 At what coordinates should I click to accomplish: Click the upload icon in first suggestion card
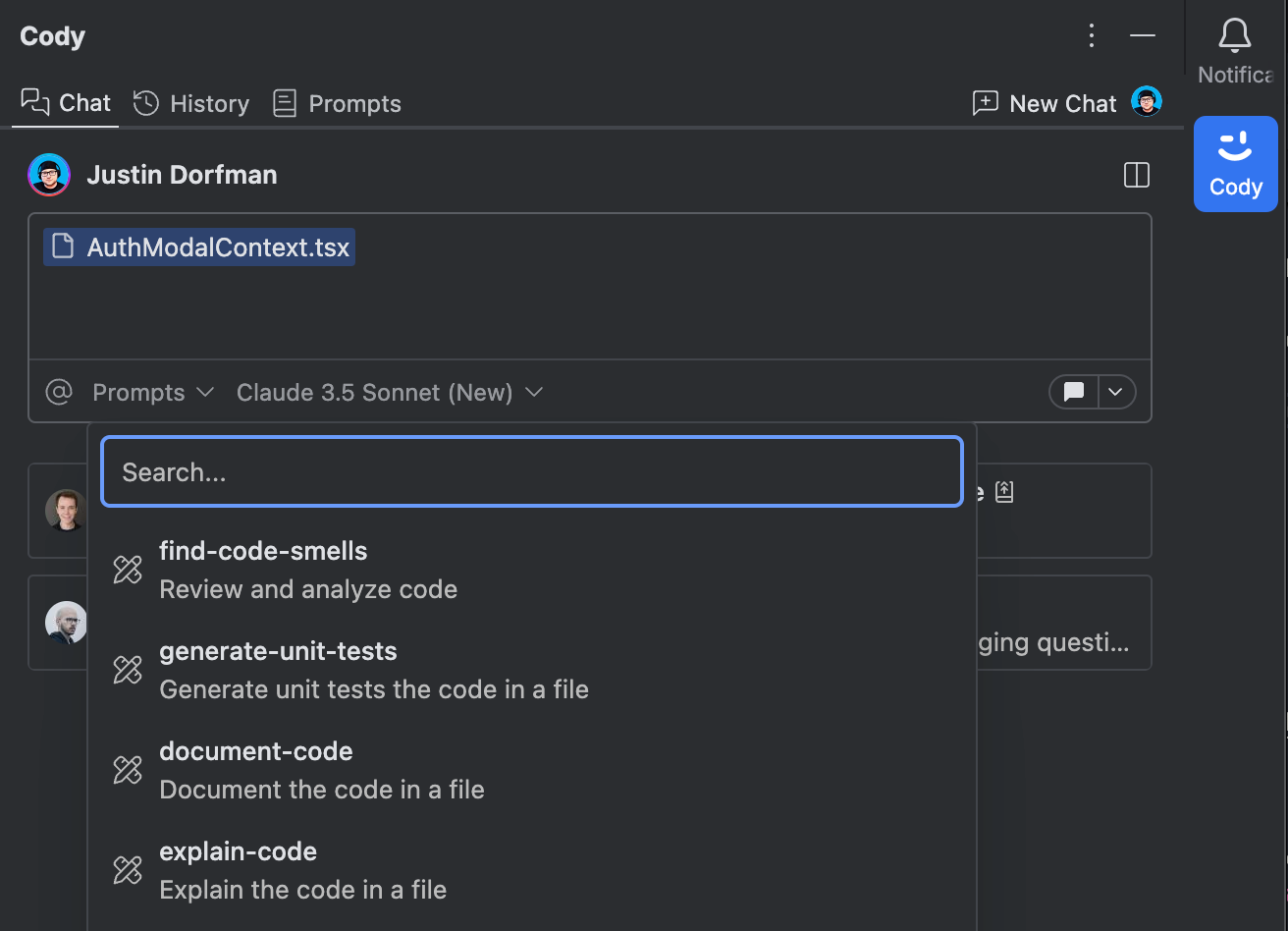coord(1003,491)
